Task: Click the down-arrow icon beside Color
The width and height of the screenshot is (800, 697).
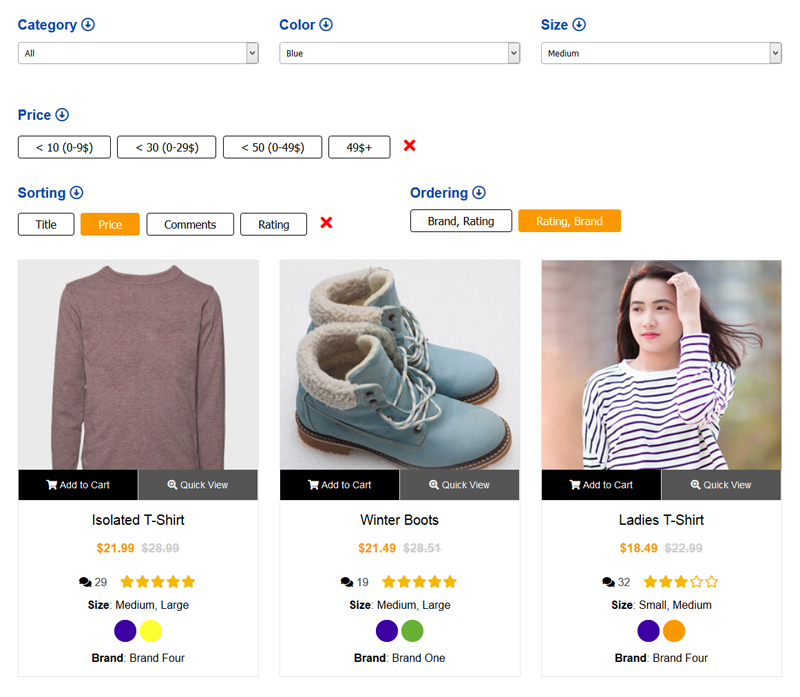Action: (x=326, y=24)
